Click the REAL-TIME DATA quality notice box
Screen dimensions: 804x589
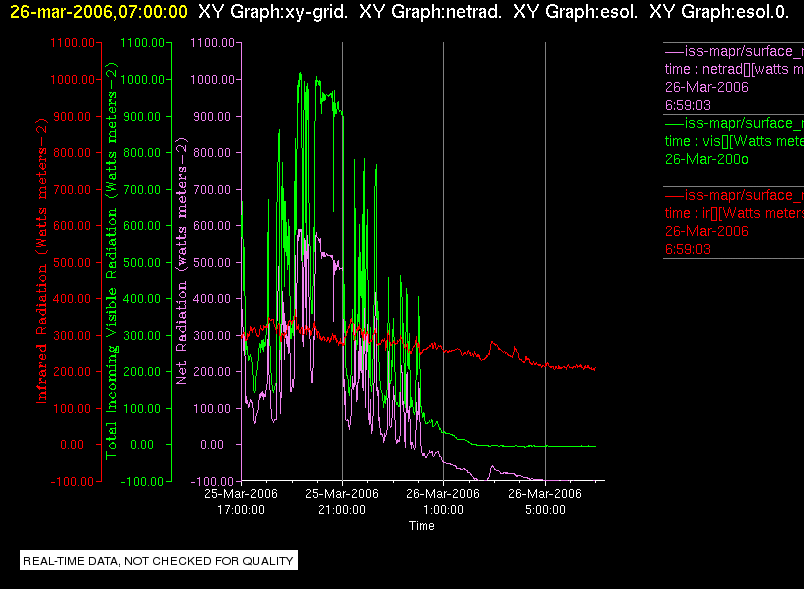[159, 560]
